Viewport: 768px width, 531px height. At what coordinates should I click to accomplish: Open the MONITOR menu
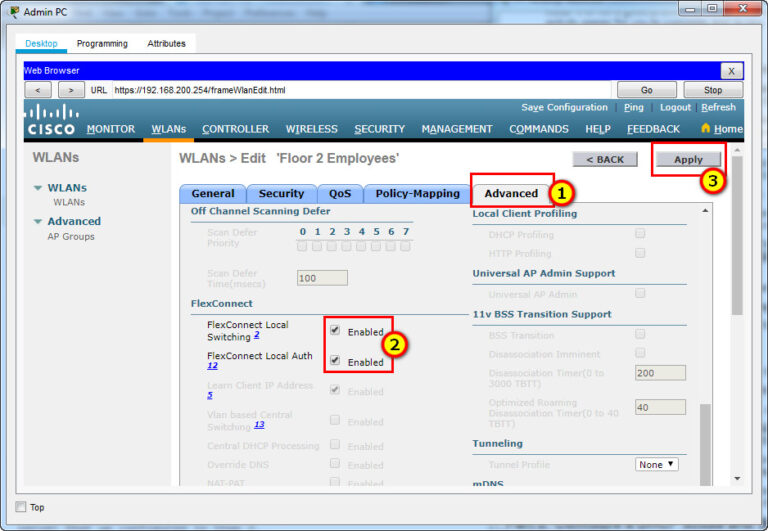[111, 129]
